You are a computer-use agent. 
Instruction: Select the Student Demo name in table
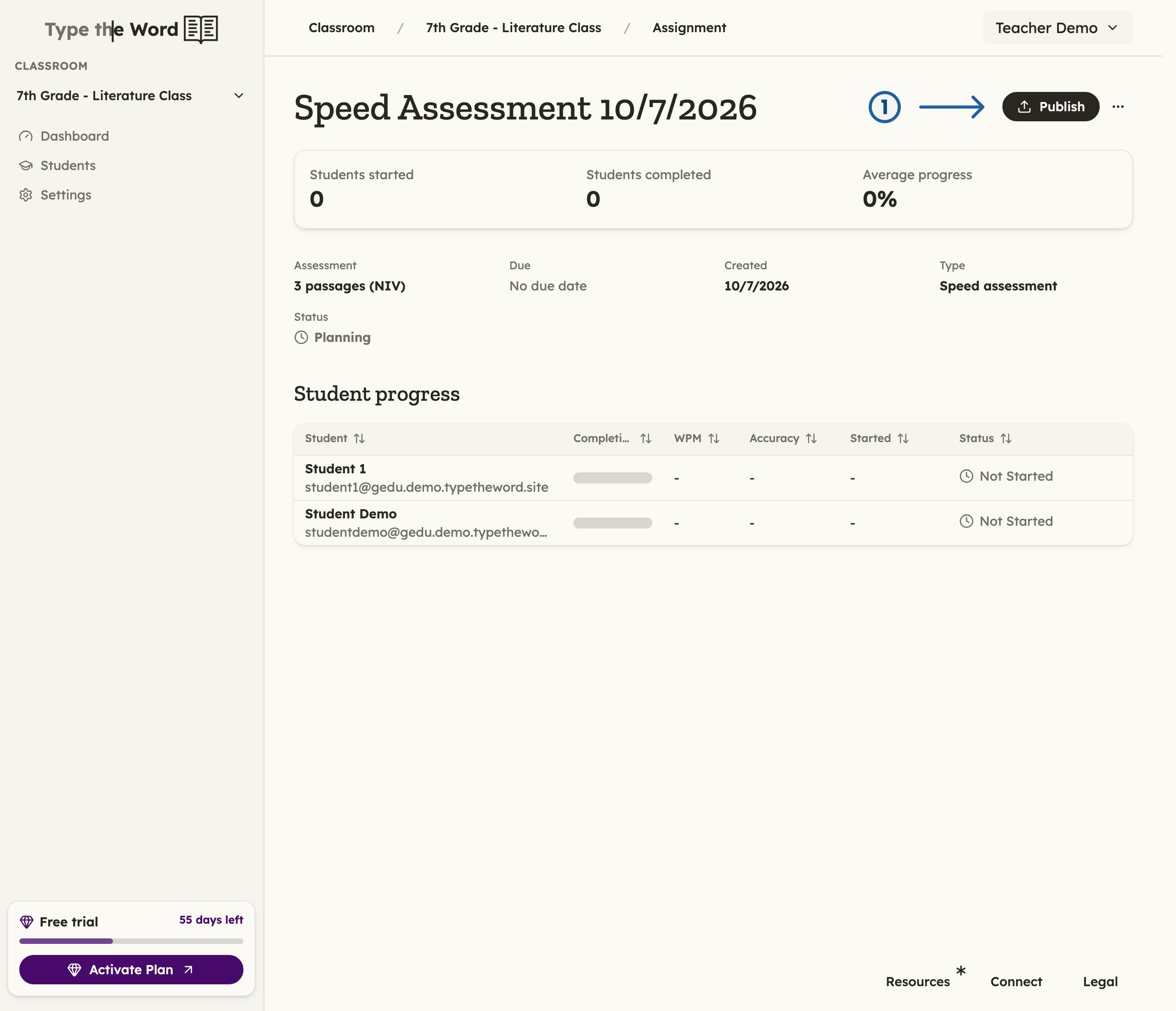(351, 514)
